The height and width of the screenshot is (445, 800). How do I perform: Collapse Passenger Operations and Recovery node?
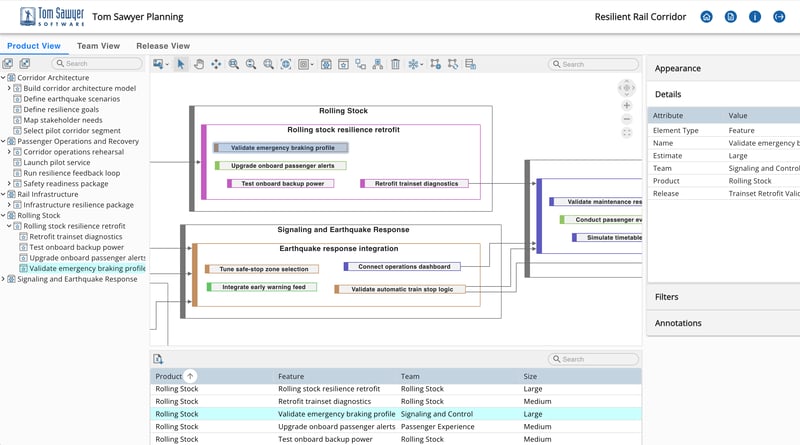tap(3, 141)
